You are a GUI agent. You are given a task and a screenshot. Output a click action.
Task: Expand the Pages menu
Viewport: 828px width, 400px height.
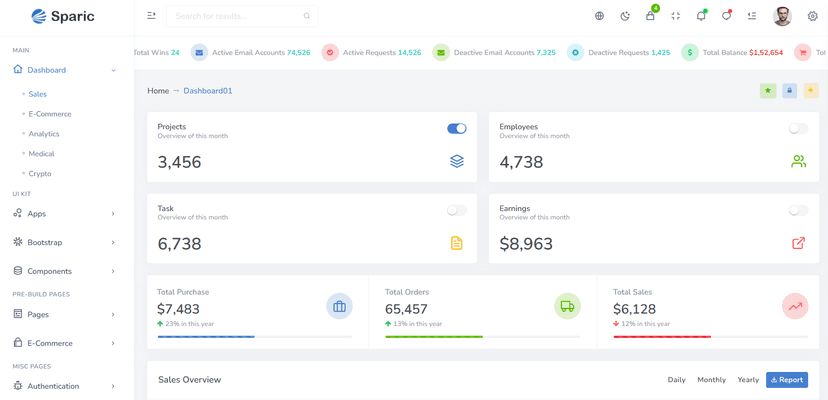click(64, 314)
